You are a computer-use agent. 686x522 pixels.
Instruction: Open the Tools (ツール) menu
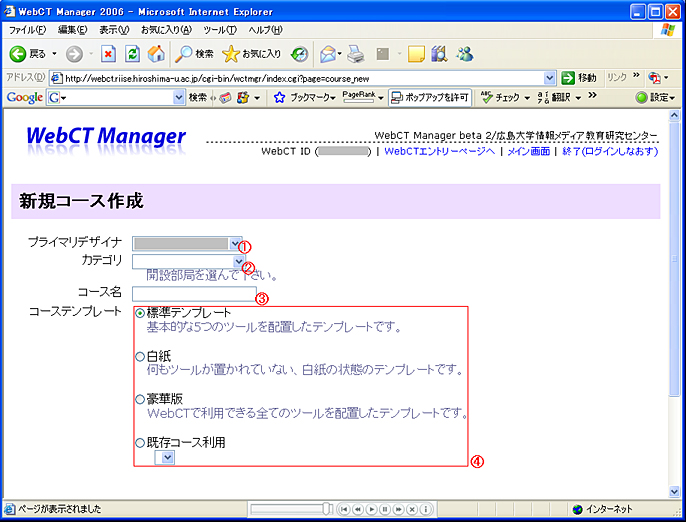pyautogui.click(x=220, y=30)
